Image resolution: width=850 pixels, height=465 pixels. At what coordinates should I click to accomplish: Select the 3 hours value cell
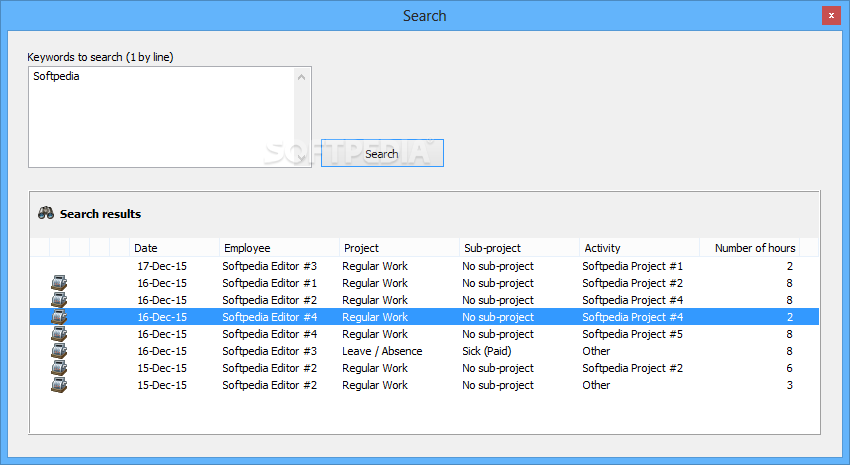click(x=789, y=385)
